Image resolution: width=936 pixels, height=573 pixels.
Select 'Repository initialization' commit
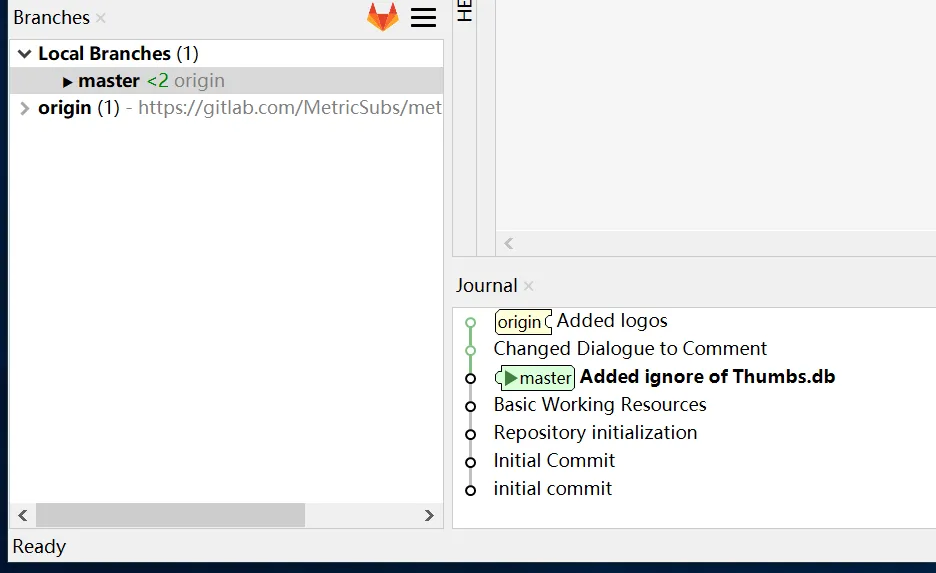click(595, 433)
